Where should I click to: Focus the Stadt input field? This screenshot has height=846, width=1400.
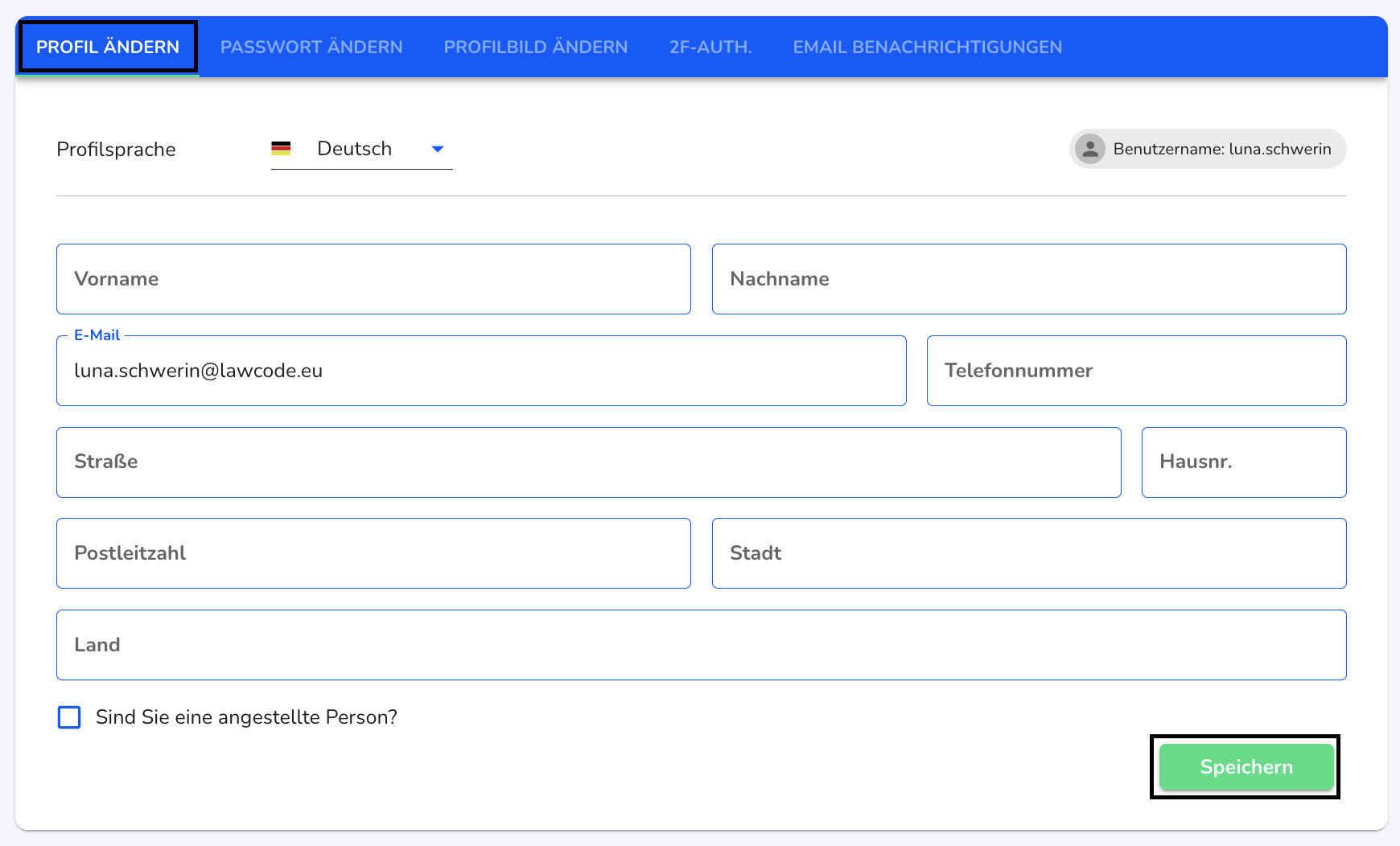[1029, 553]
